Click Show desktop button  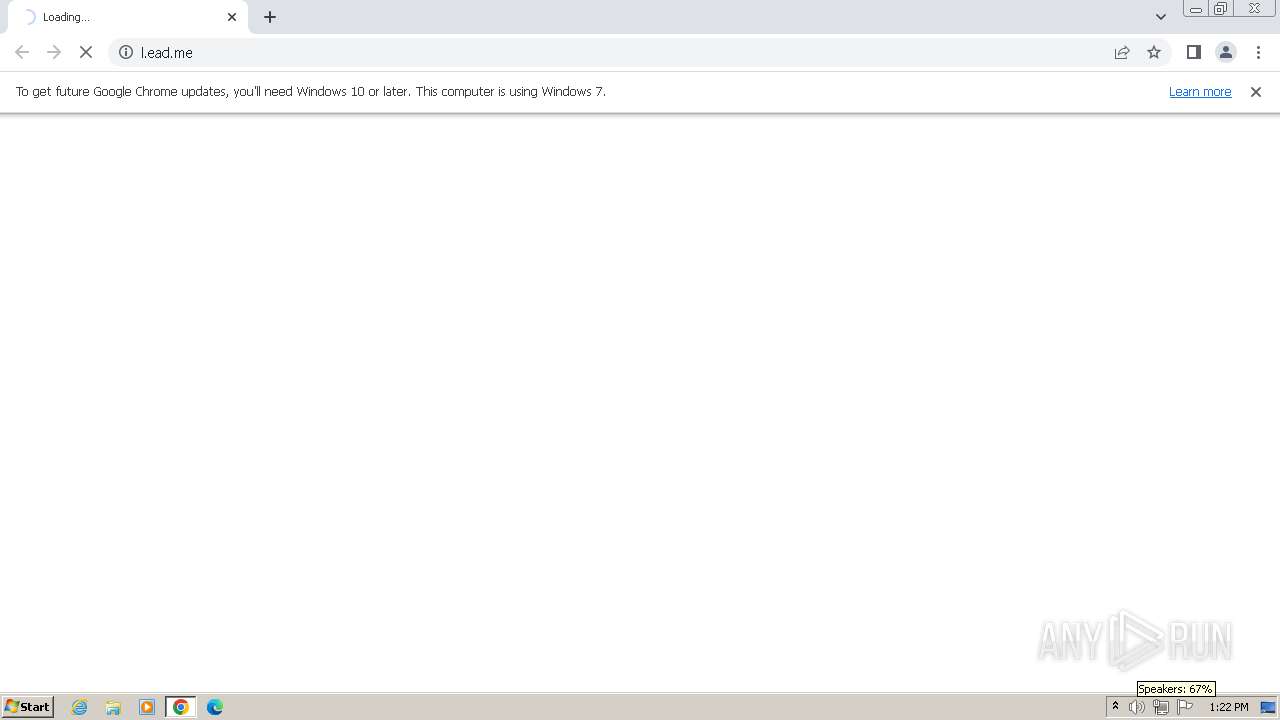pos(1269,707)
